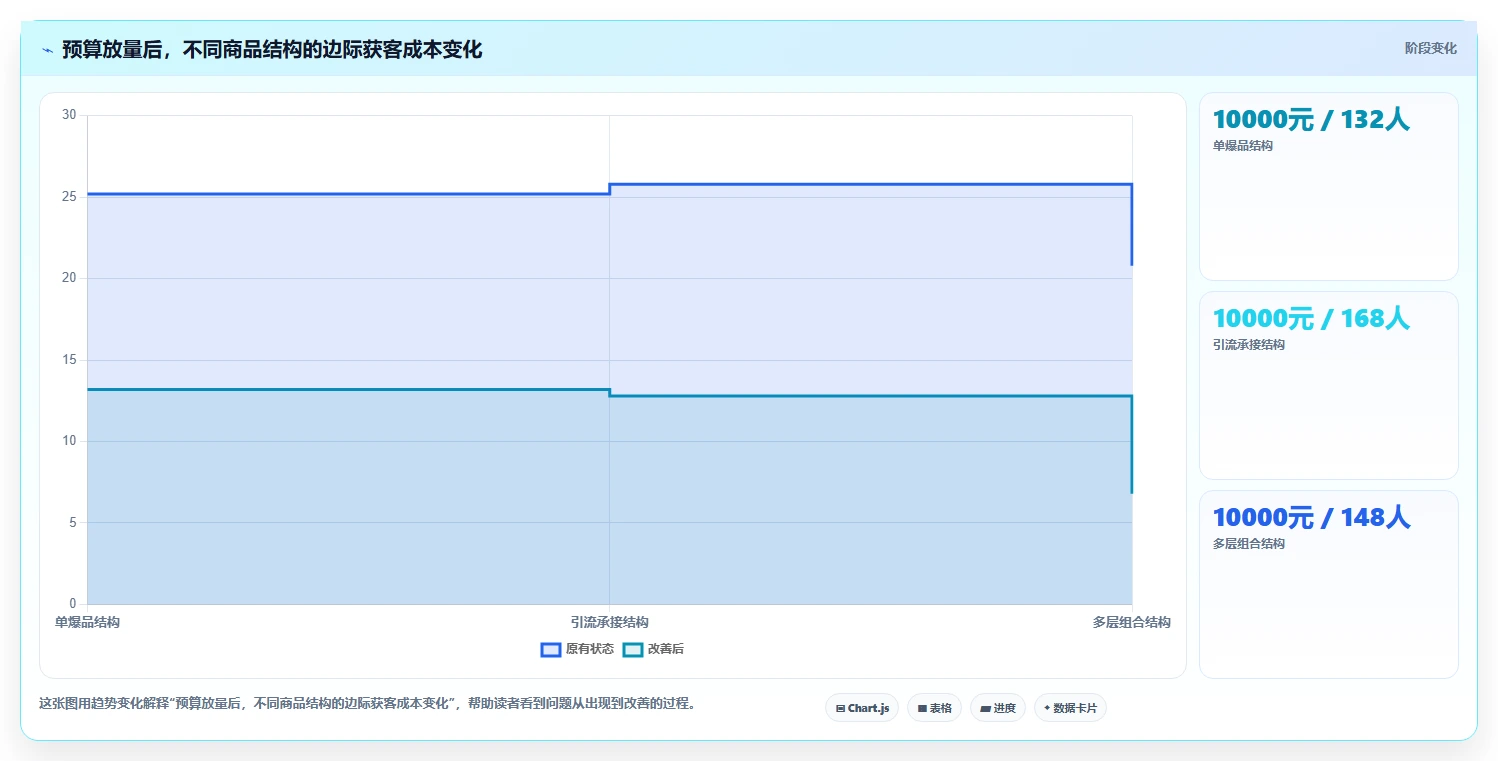Select the Chart.js tag

pyautogui.click(x=862, y=708)
